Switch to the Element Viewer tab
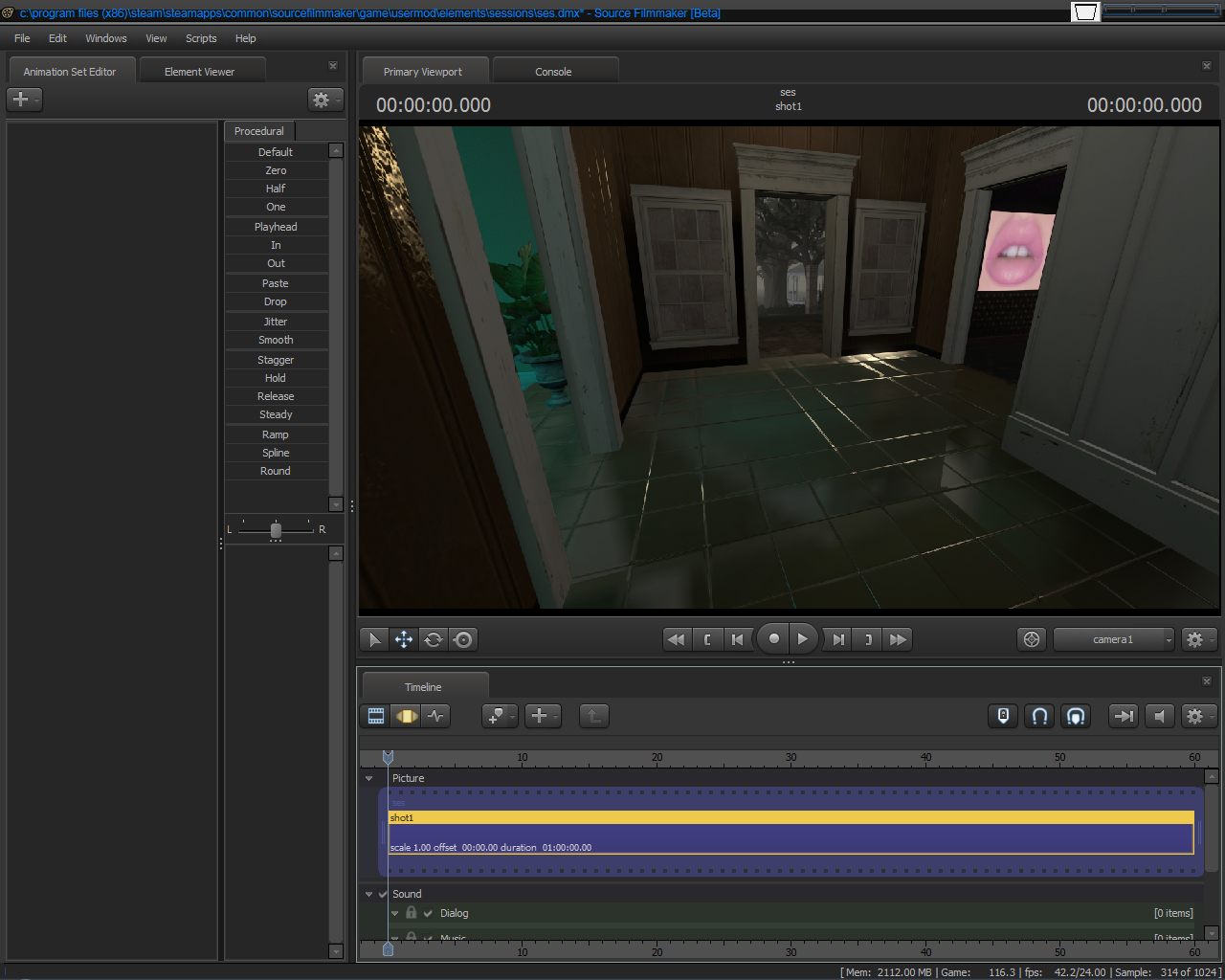 tap(199, 72)
